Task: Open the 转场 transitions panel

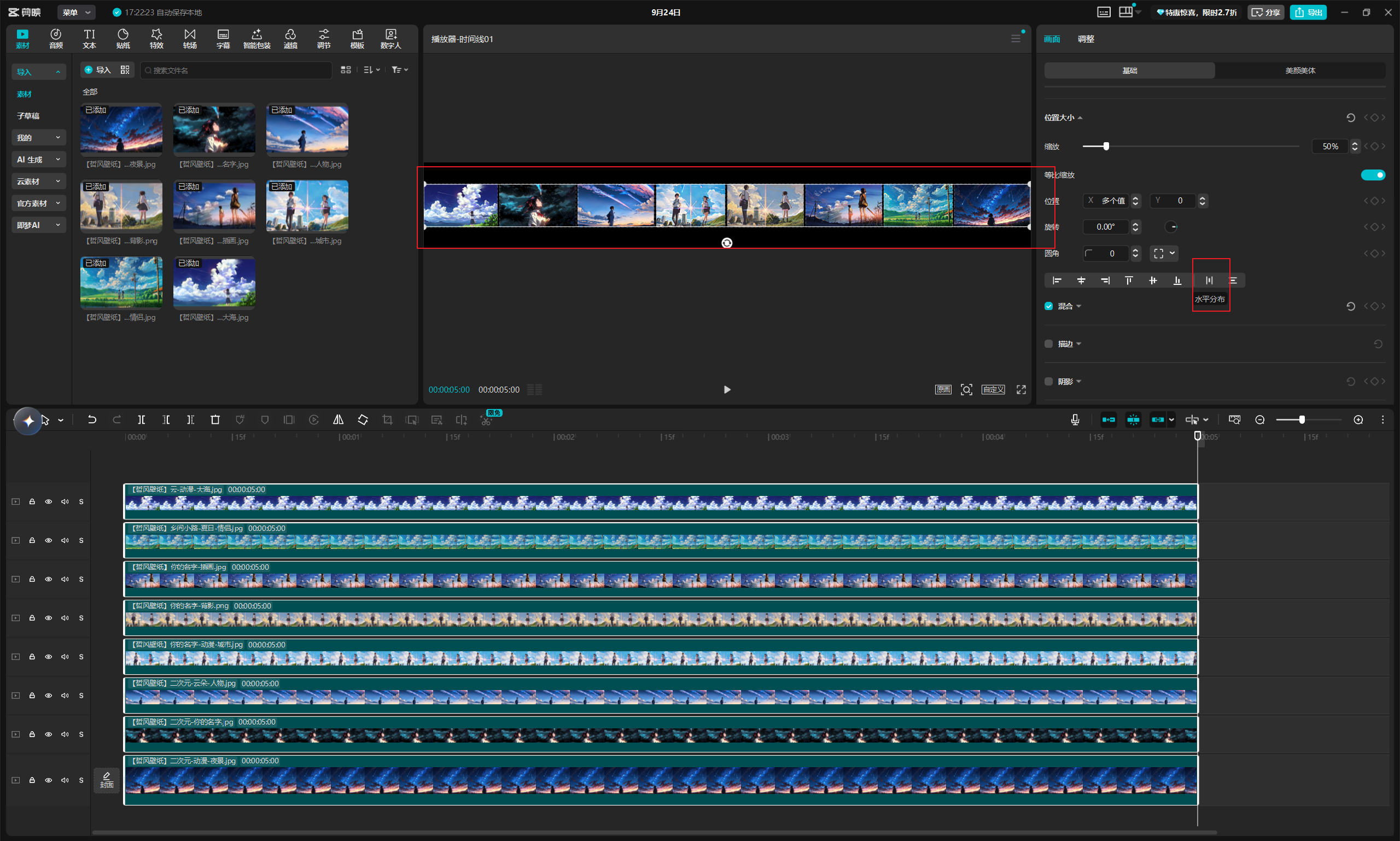Action: coord(190,38)
